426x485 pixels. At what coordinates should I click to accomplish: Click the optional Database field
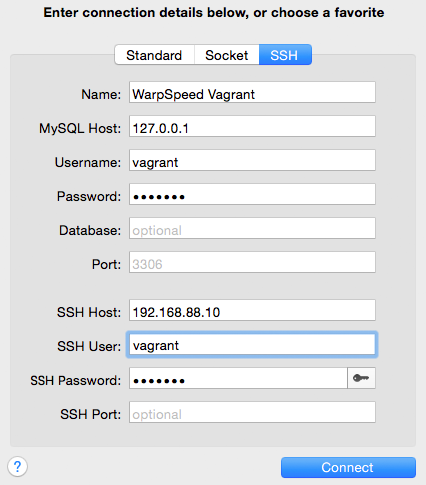(x=252, y=228)
